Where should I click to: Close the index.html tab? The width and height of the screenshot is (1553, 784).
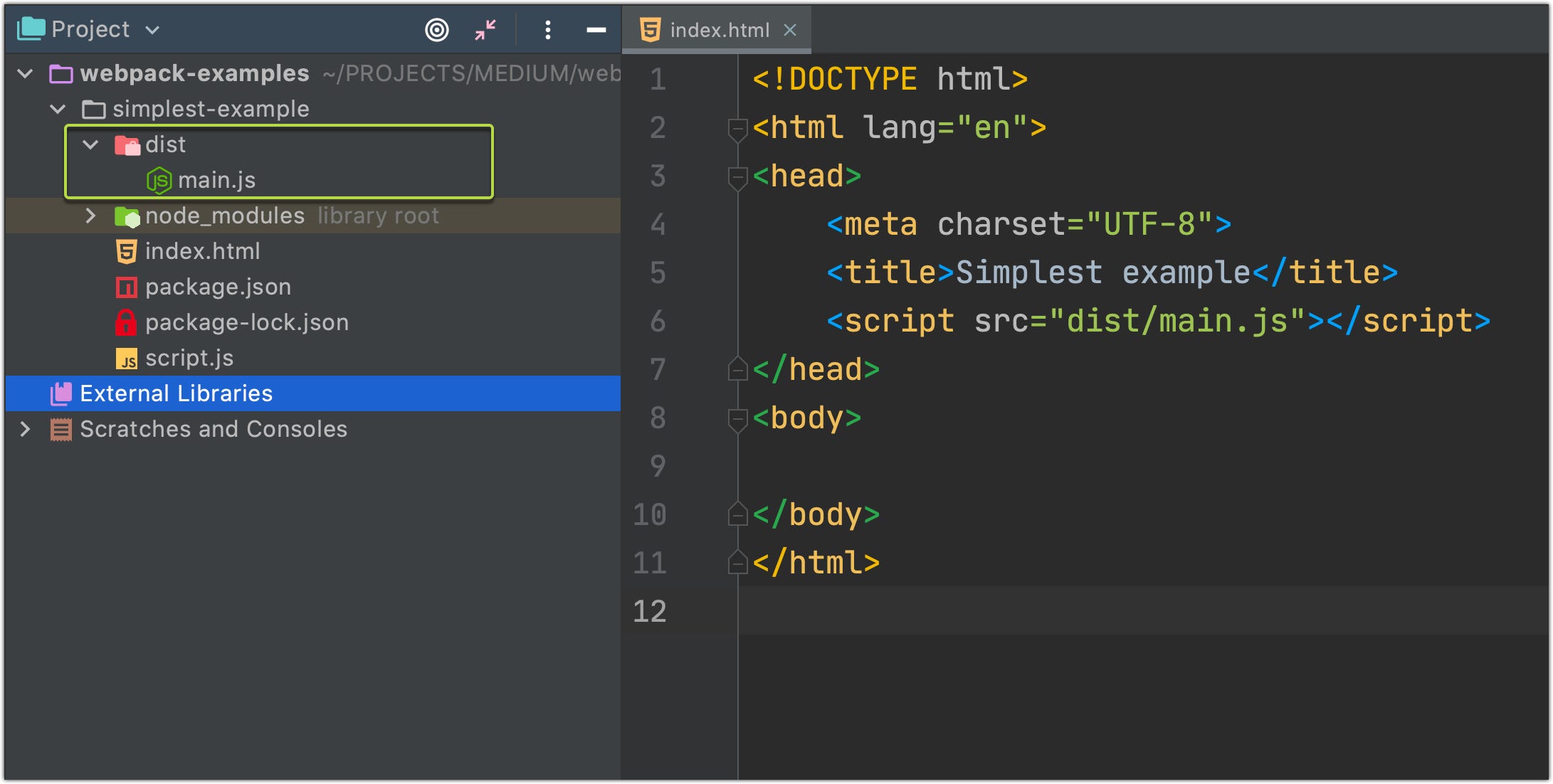pos(790,30)
